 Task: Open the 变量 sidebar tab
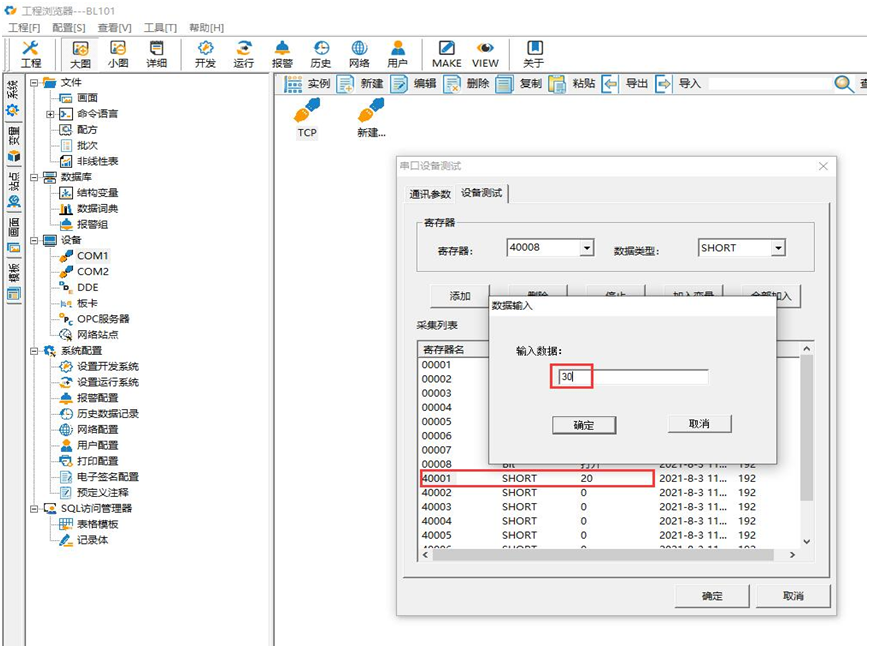click(x=13, y=143)
